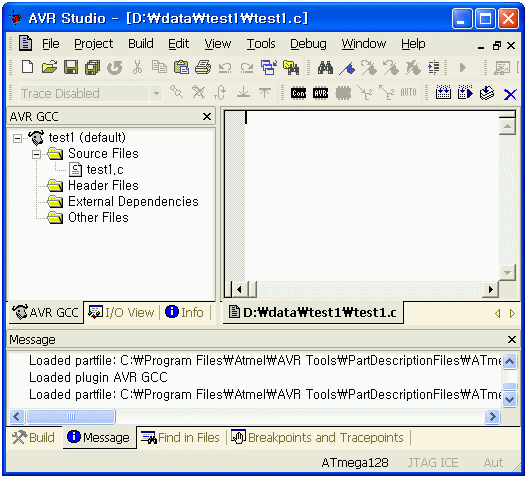Open the Tools menu
Screen dimensions: 527x478
click(261, 44)
